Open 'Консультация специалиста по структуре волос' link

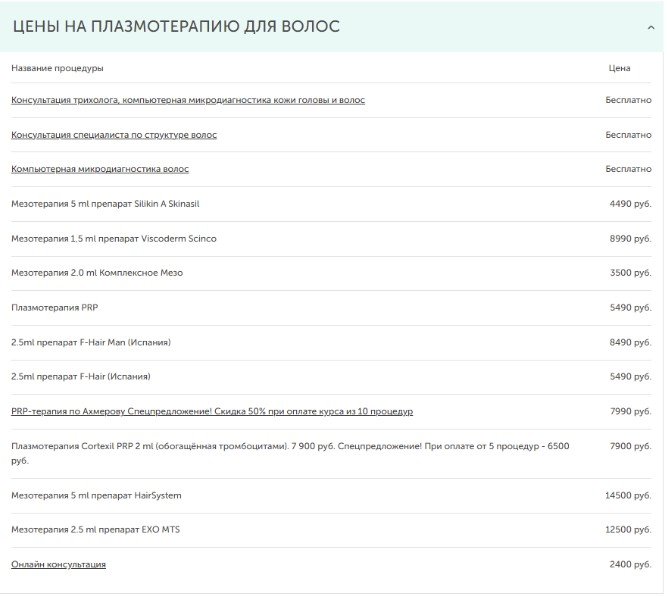[x=114, y=135]
